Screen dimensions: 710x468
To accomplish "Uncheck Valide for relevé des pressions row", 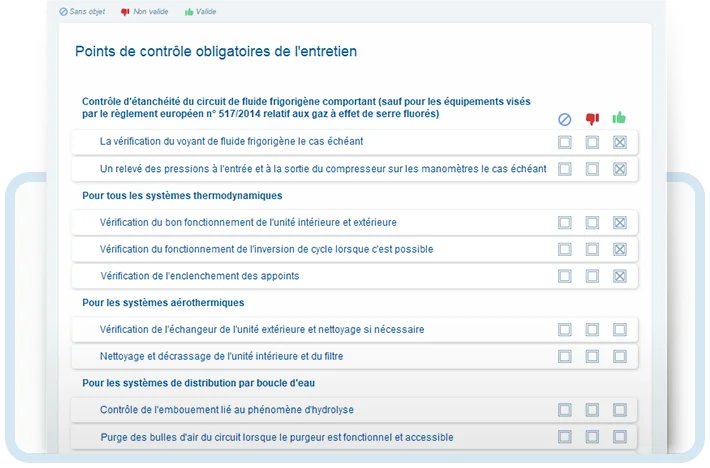I will 620,169.
